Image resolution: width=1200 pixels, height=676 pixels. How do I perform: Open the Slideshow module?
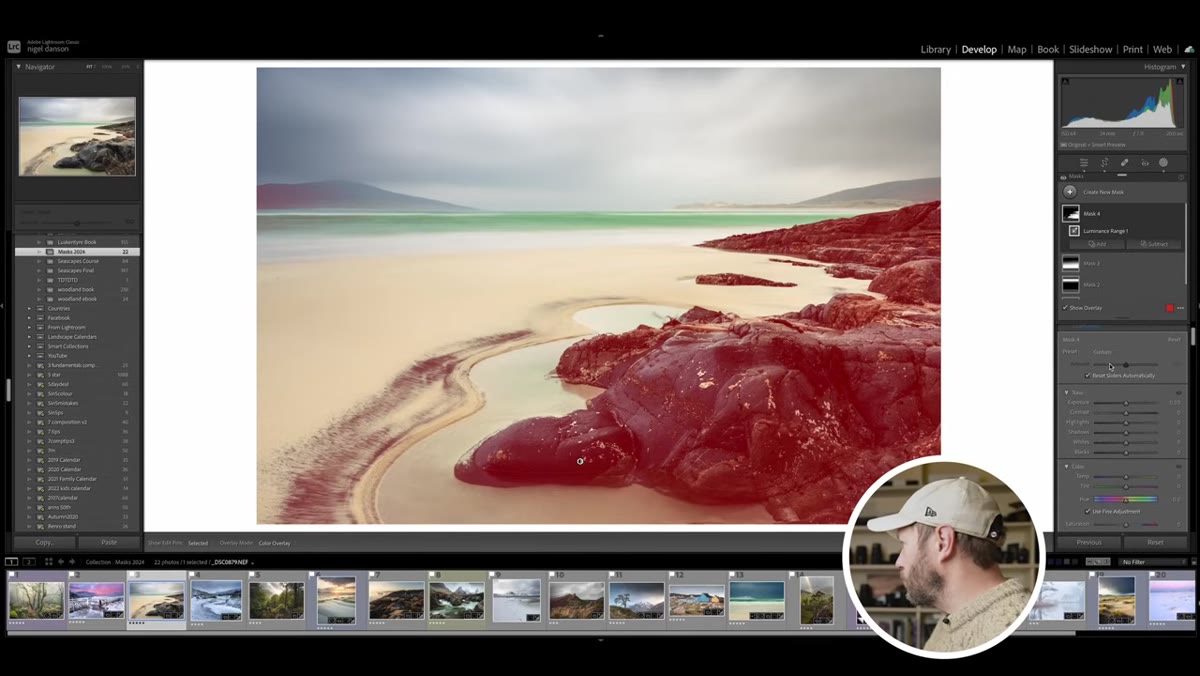pyautogui.click(x=1091, y=49)
